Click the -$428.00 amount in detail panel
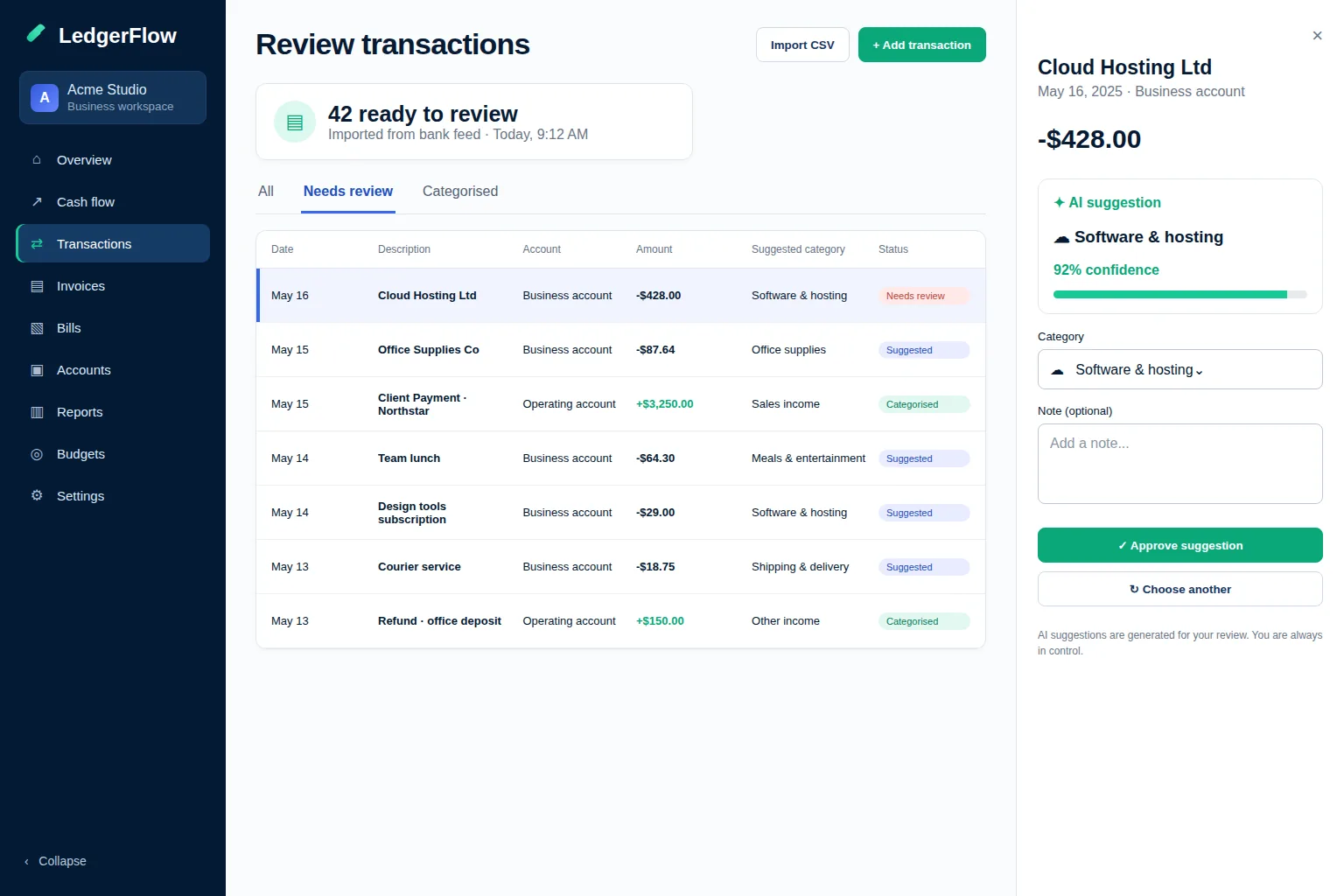Viewport: 1344px width, 896px height. (x=1089, y=139)
